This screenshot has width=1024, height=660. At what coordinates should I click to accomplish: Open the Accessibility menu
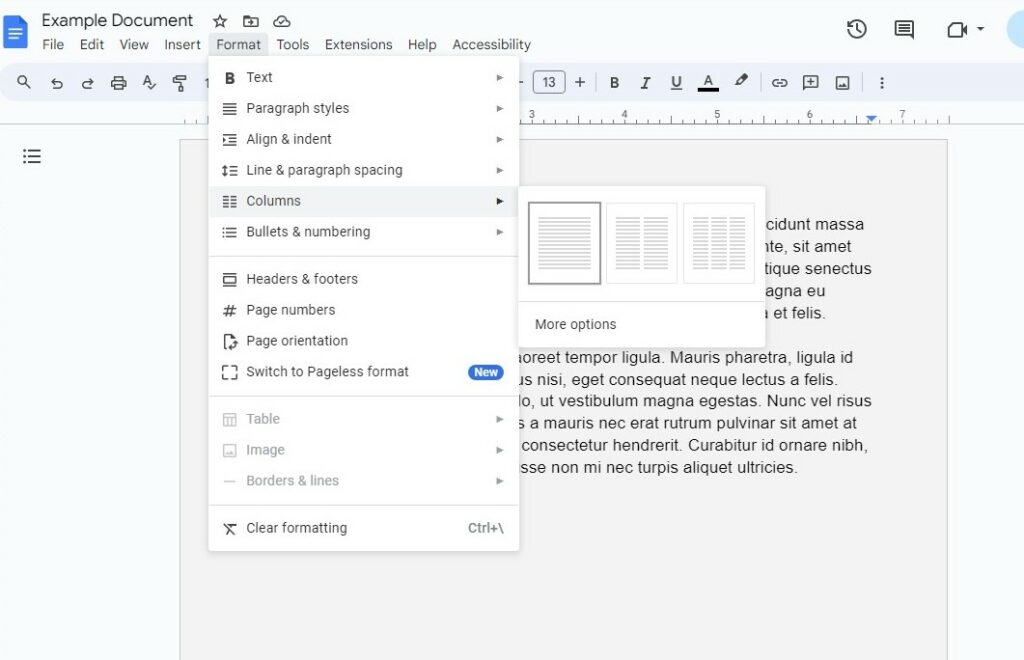pos(491,44)
